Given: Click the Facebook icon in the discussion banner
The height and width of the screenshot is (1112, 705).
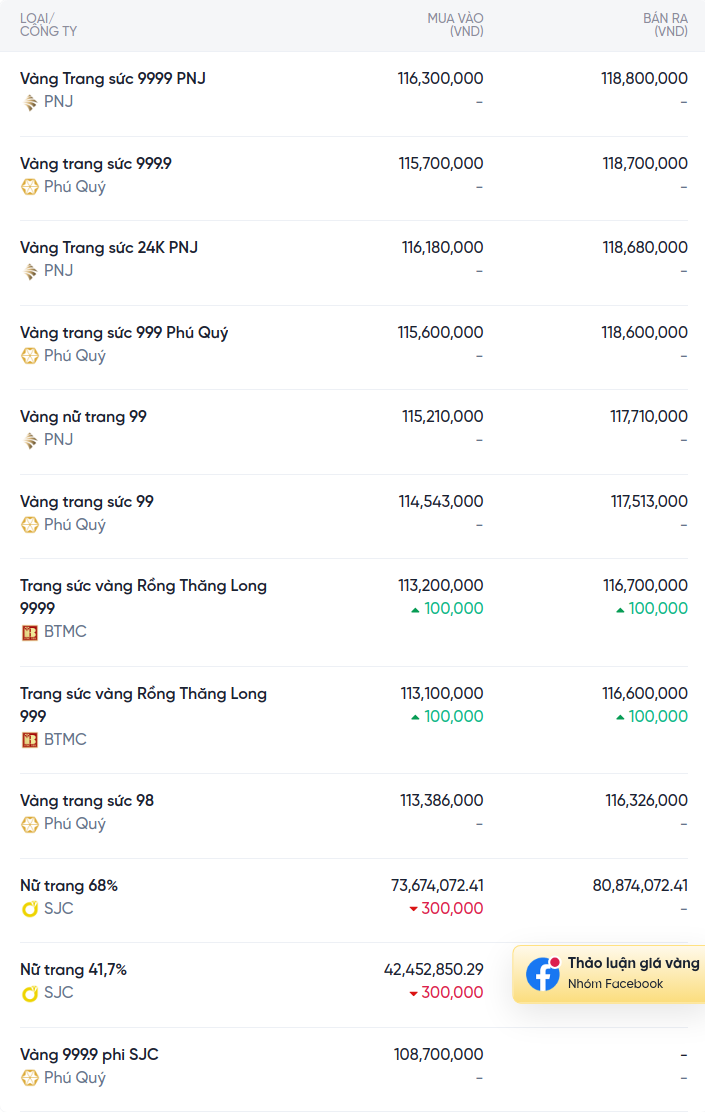Looking at the screenshot, I should [x=543, y=974].
